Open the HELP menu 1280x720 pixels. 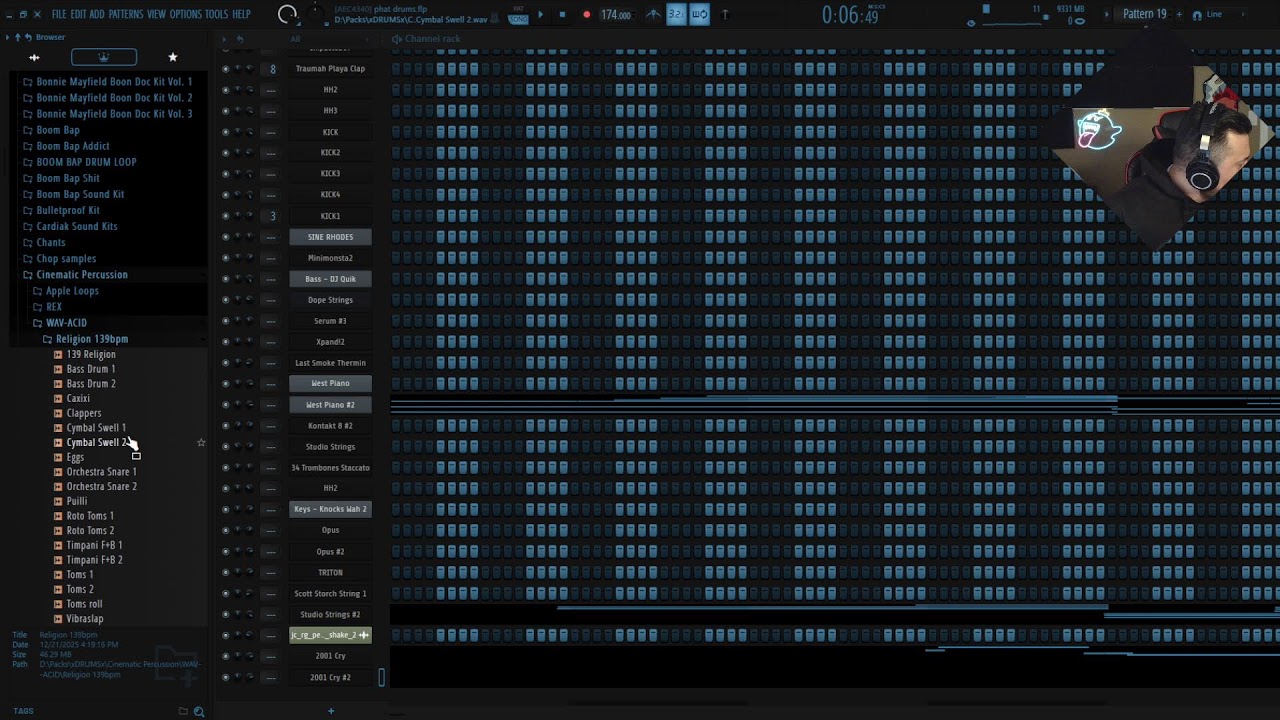[x=242, y=14]
